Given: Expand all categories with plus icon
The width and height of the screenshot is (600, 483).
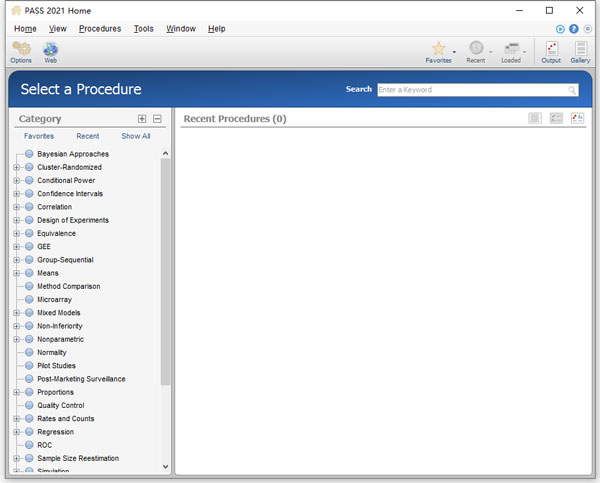Looking at the screenshot, I should pyautogui.click(x=142, y=119).
